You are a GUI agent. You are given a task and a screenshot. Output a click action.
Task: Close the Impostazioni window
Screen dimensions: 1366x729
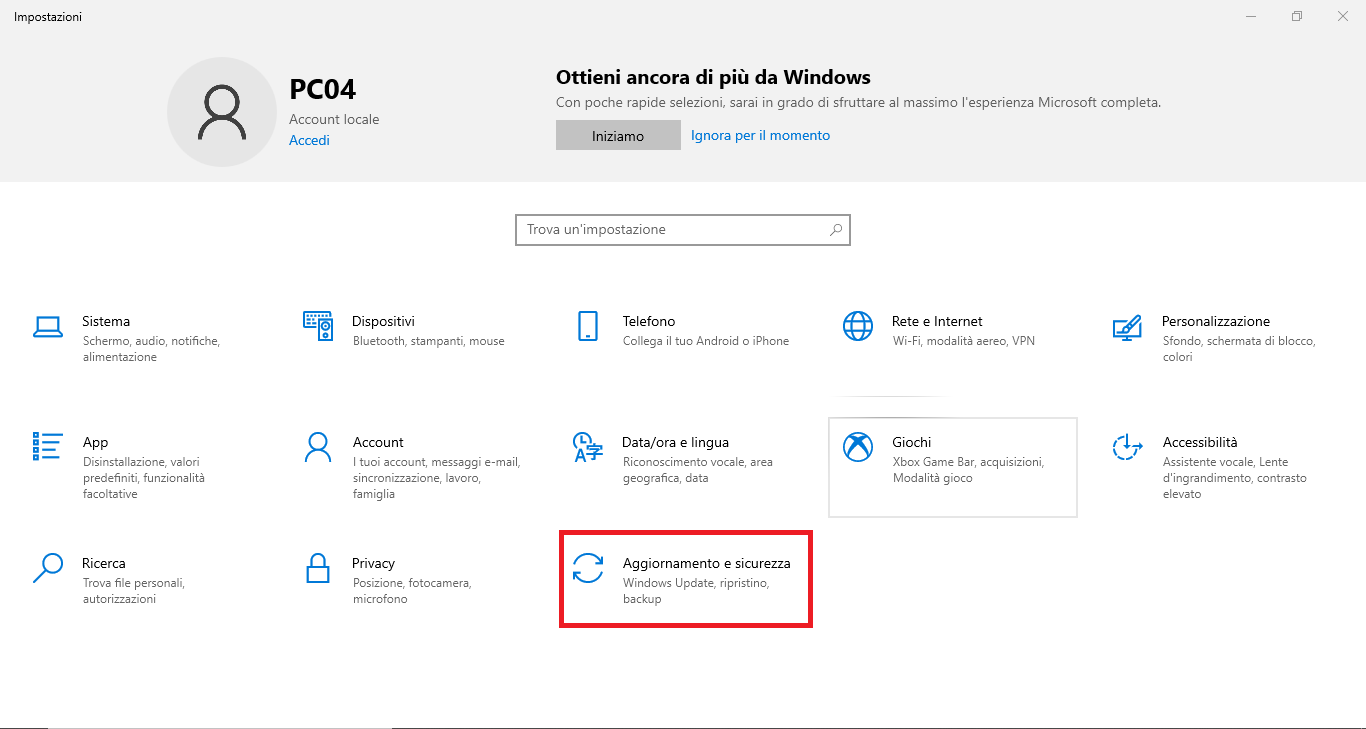click(1343, 16)
